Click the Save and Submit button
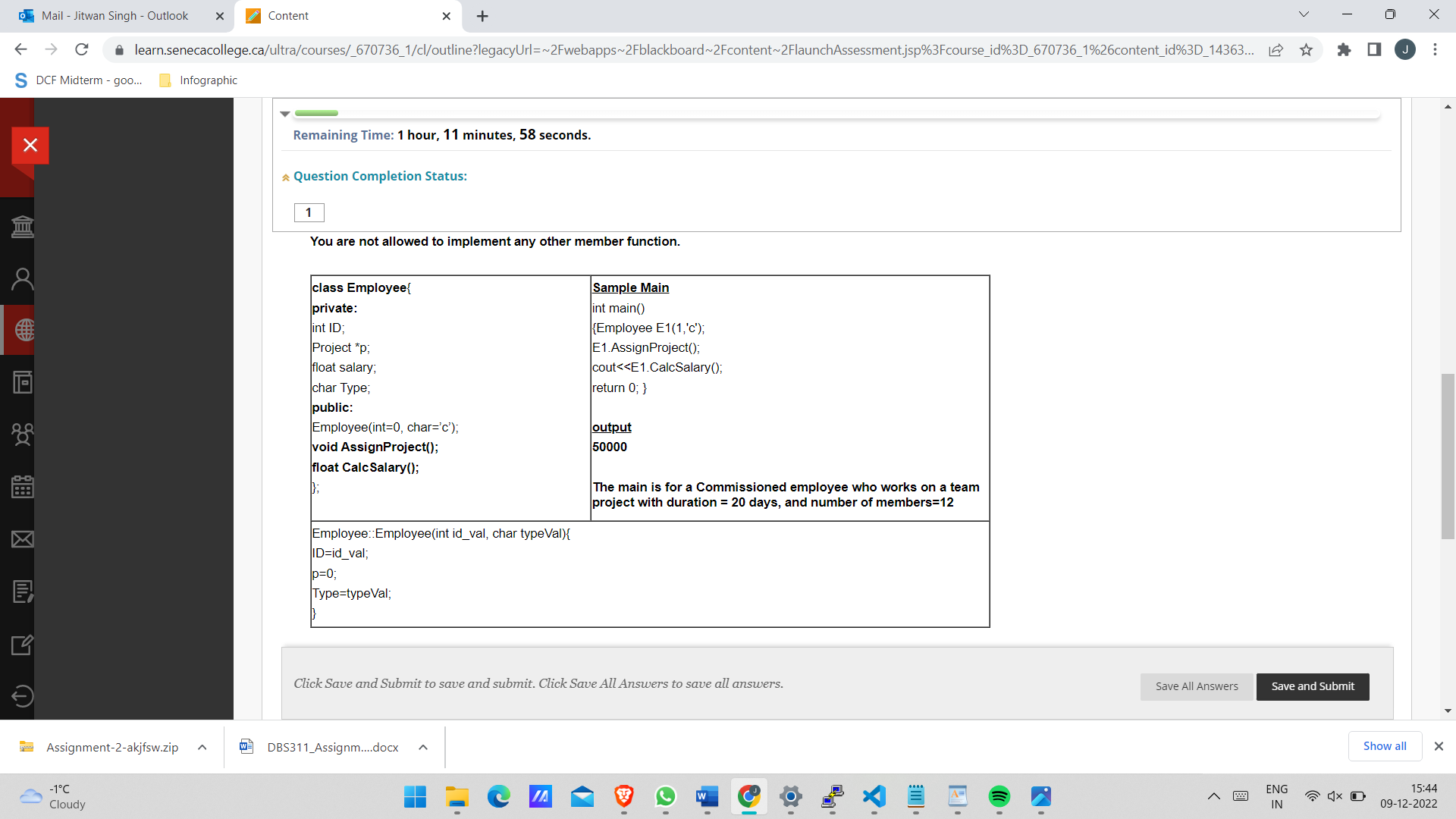Screen dimensions: 1456x819 tap(1312, 685)
